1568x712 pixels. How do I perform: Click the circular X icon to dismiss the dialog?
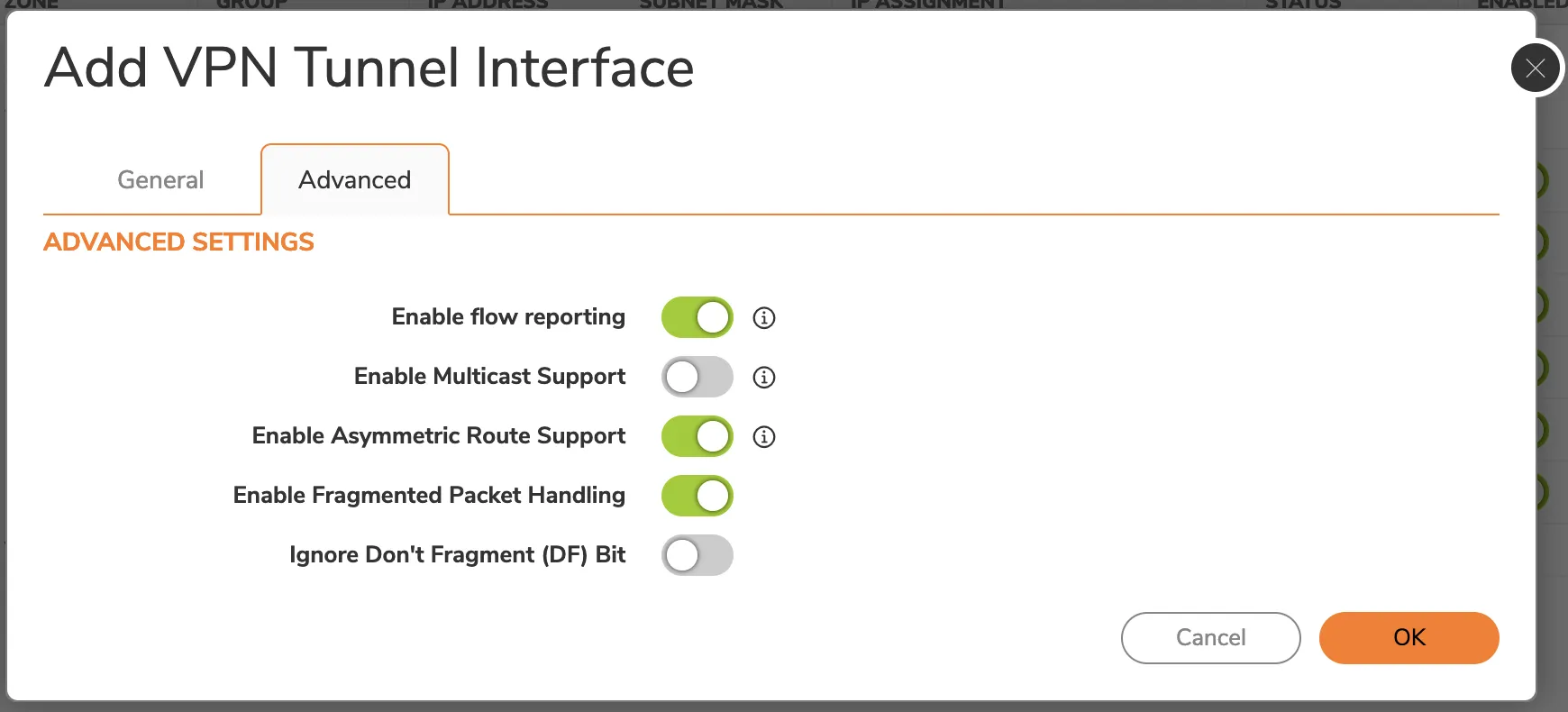point(1535,68)
